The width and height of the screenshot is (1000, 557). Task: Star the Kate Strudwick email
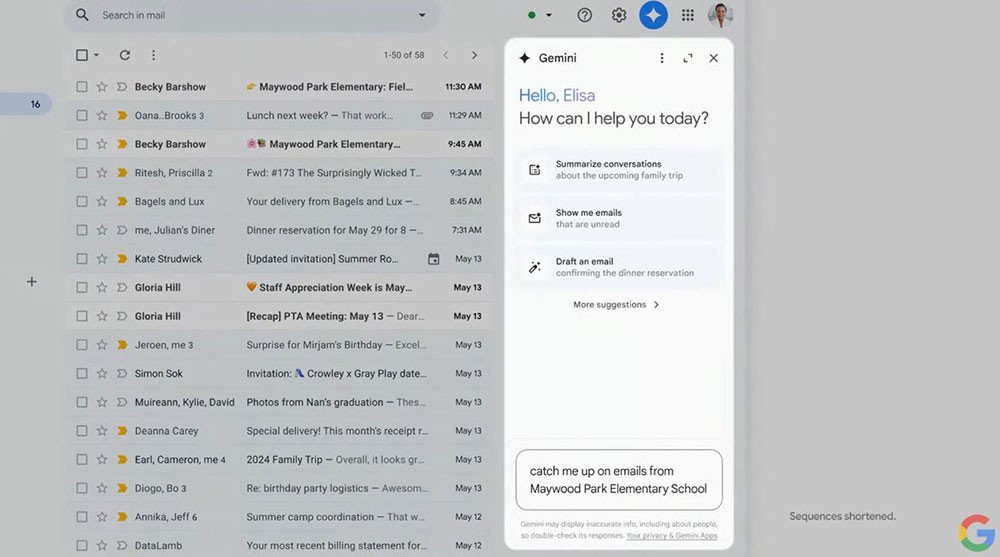tap(102, 259)
